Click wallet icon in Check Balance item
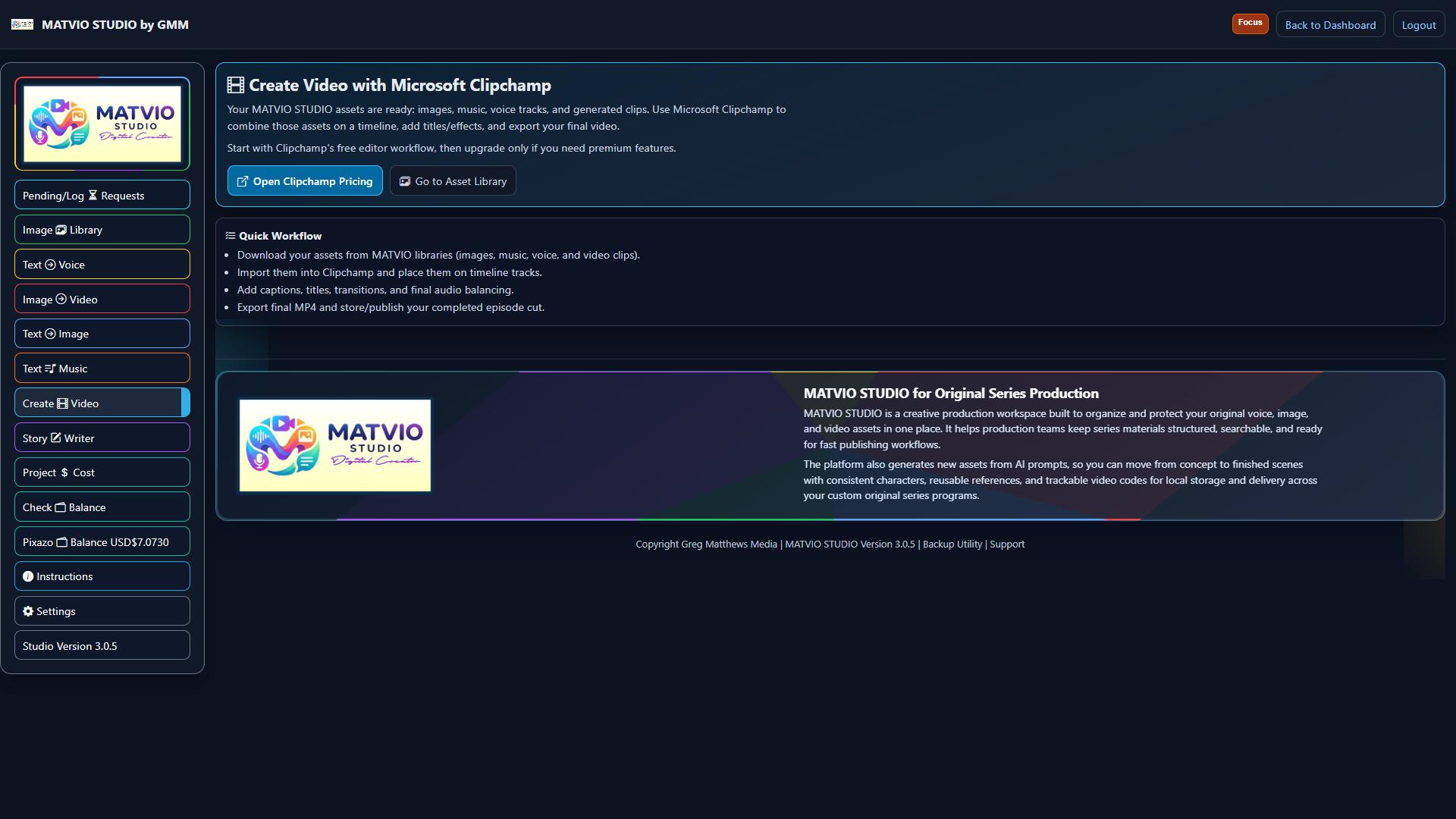1456x819 pixels. point(61,507)
